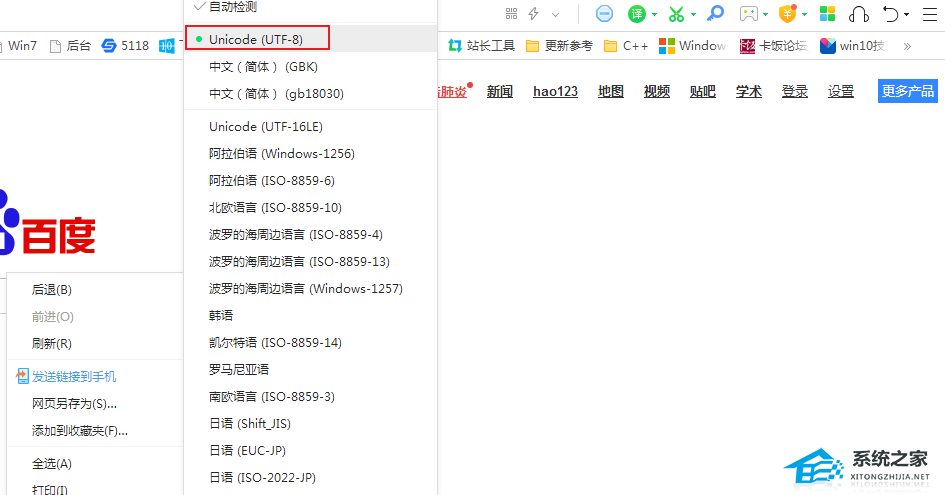Choose 日语 (EUC-JP) encoding
Image resolution: width=945 pixels, height=495 pixels.
pos(310,450)
